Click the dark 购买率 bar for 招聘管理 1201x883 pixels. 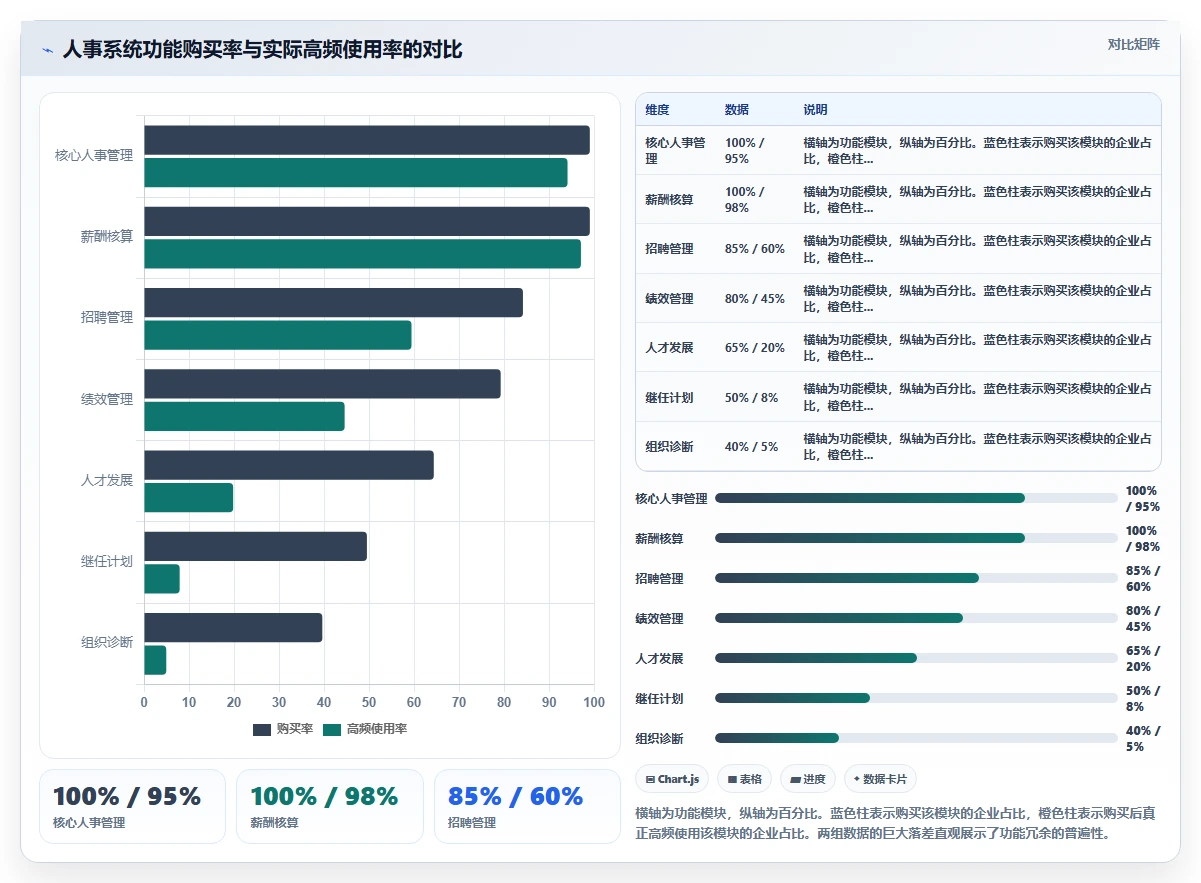[333, 303]
